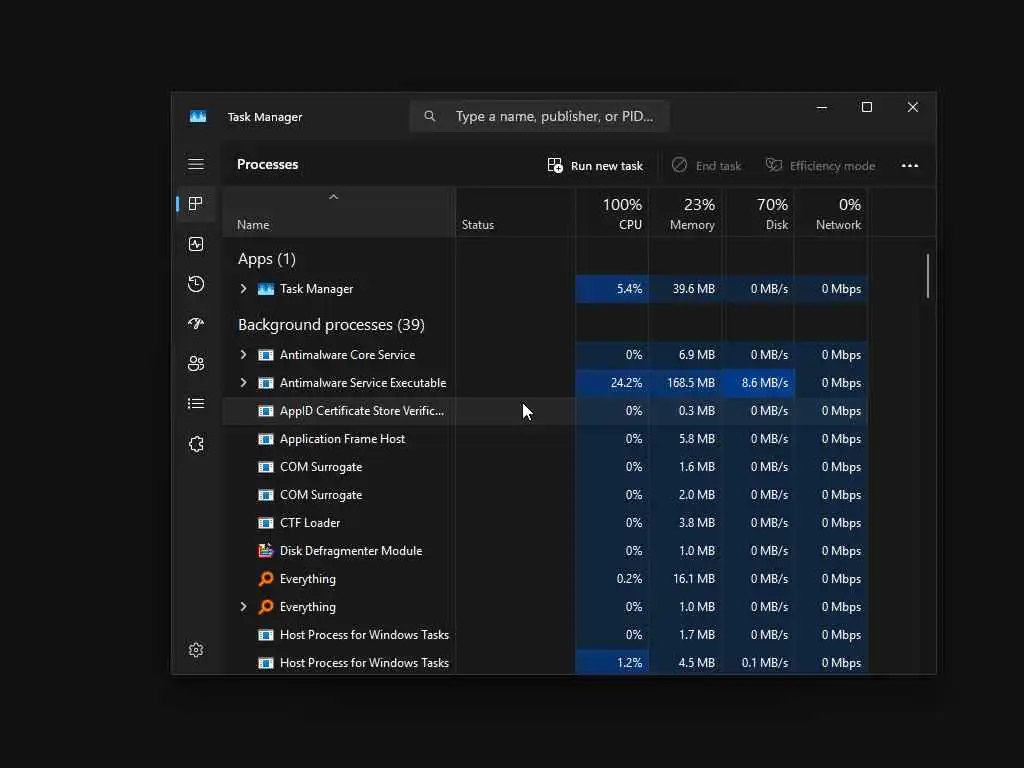Sort processes by CPU column
The image size is (1024, 768).
[612, 213]
